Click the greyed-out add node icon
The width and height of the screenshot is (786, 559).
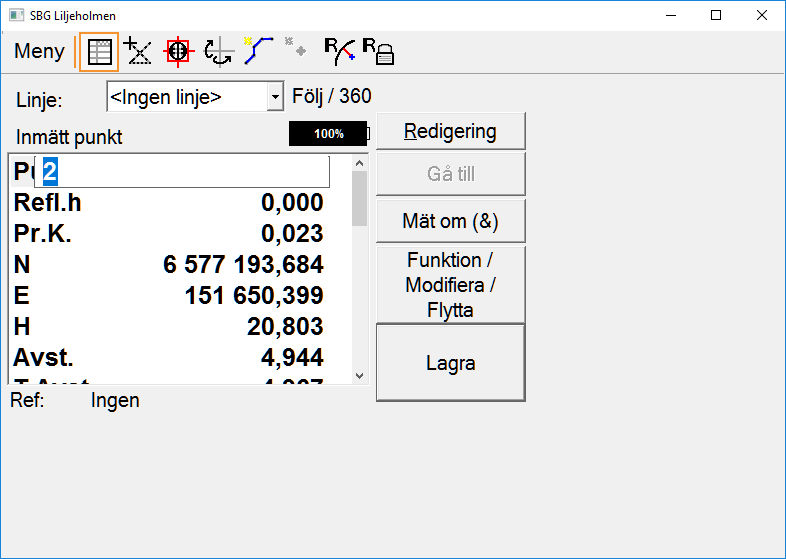coord(295,47)
